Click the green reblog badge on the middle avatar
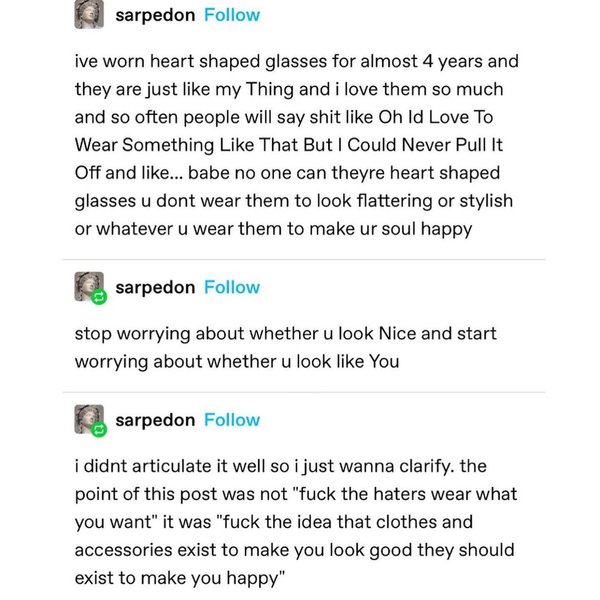This screenshot has width=600, height=600. point(99,297)
